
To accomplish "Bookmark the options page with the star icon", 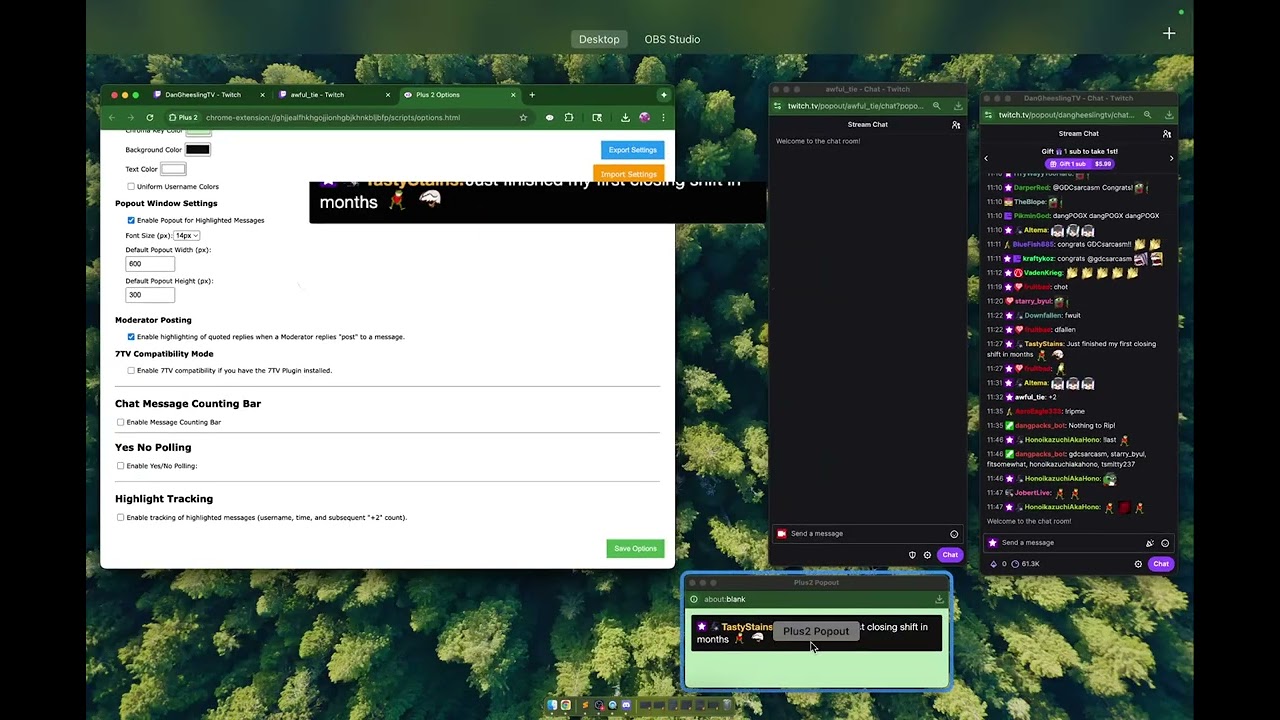I will coord(523,117).
